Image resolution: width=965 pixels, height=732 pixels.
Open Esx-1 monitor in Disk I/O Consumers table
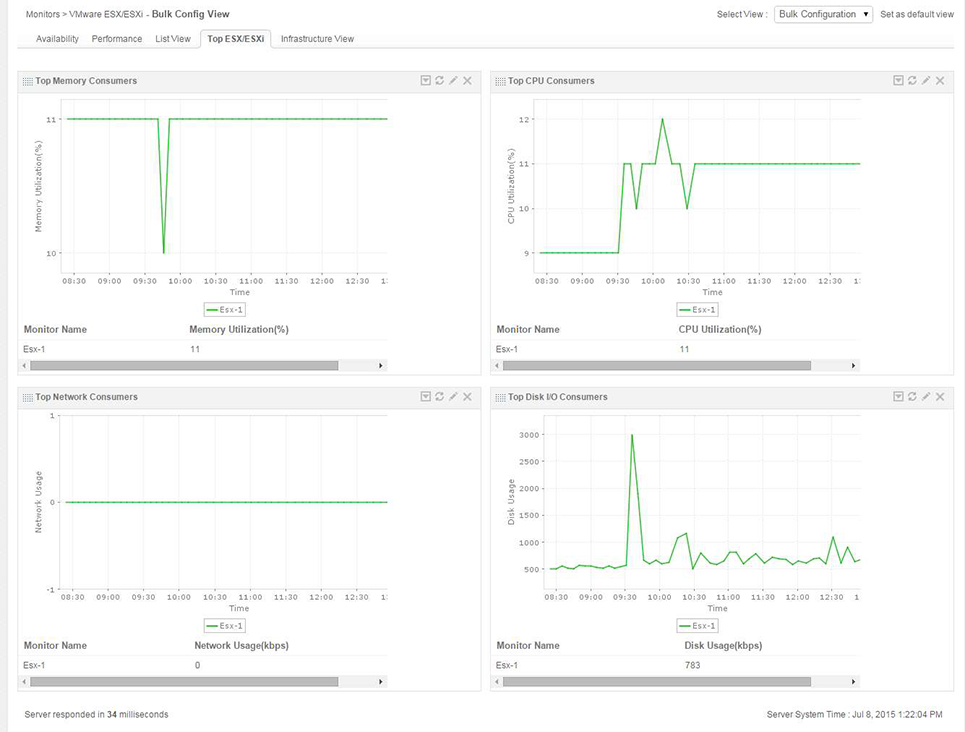pos(507,665)
